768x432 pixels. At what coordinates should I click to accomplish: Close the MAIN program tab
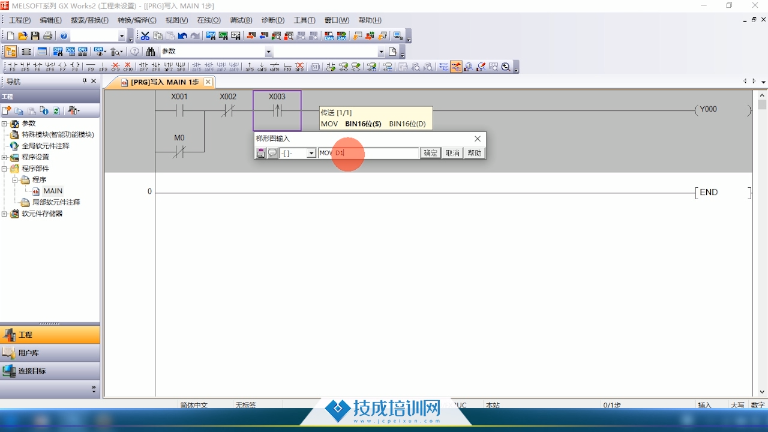208,82
